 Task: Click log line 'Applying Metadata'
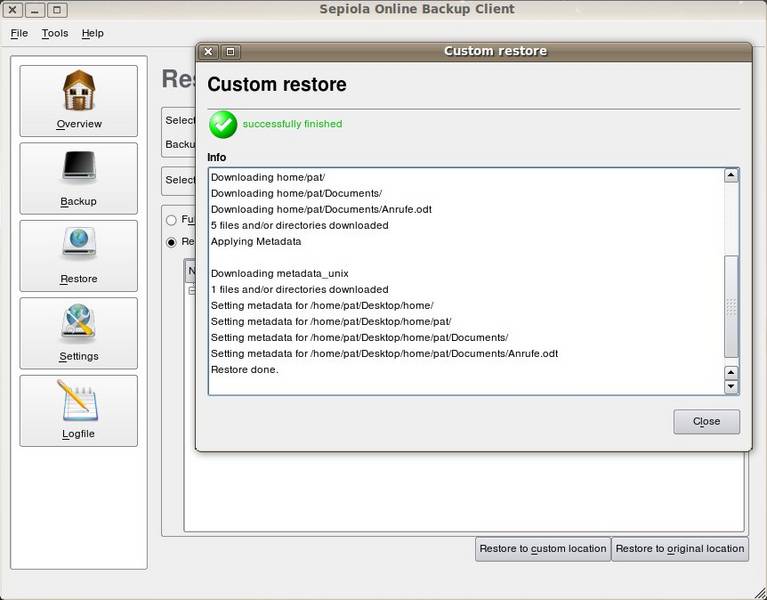point(256,242)
